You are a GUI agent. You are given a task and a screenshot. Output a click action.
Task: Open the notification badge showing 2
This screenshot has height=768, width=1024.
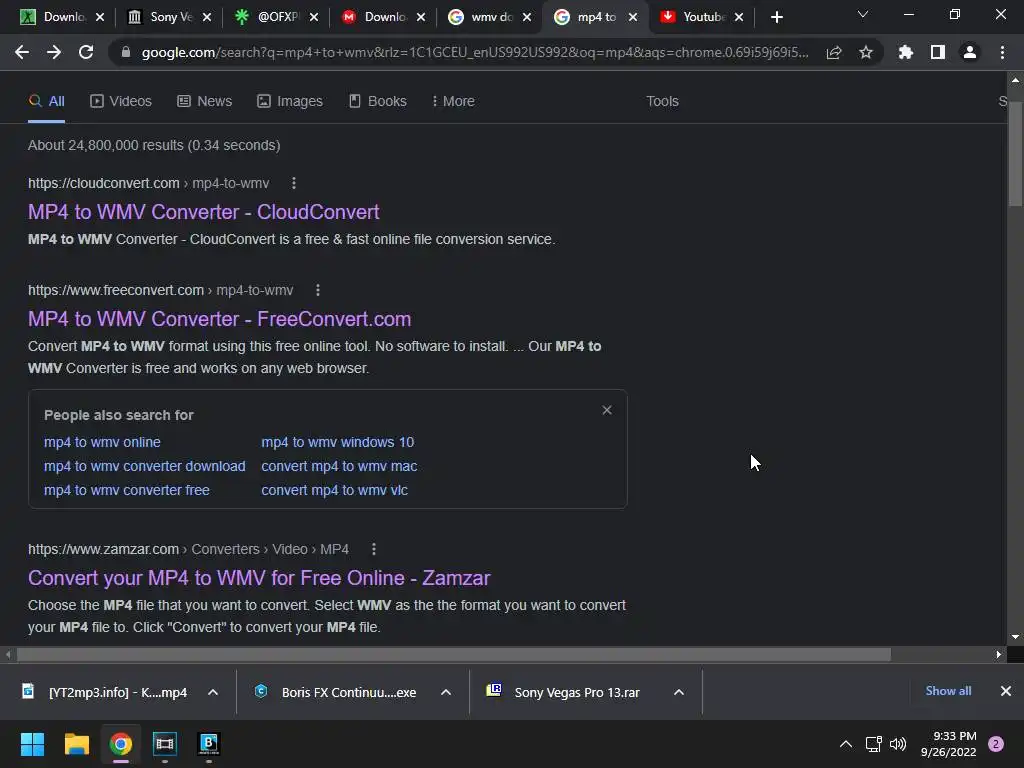point(996,744)
